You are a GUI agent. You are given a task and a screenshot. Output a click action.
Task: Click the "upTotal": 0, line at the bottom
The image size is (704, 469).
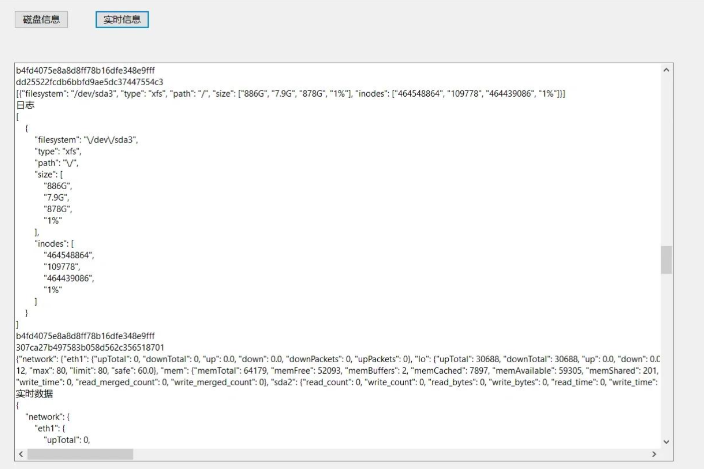(x=67, y=440)
